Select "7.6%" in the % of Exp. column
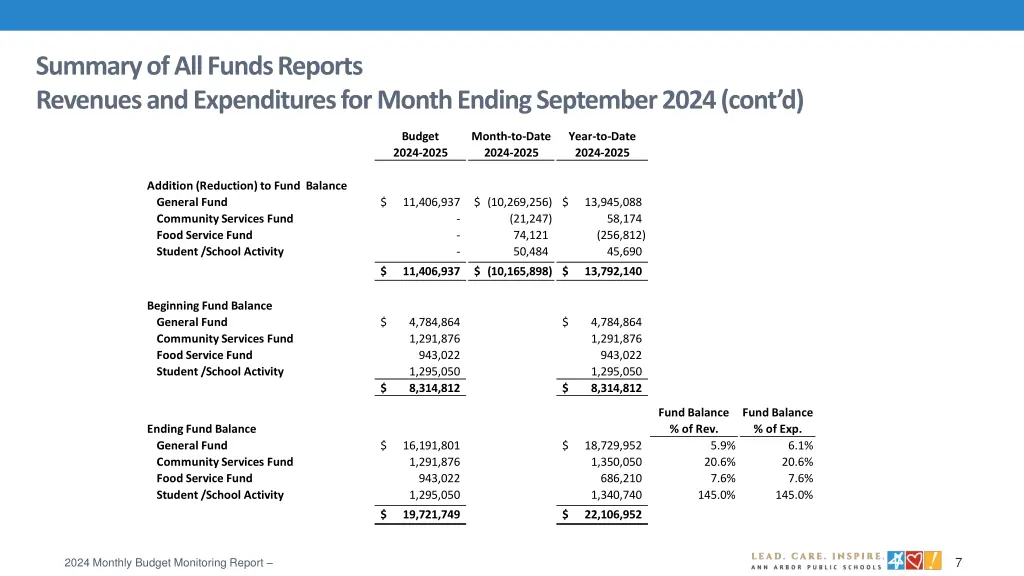 point(801,478)
